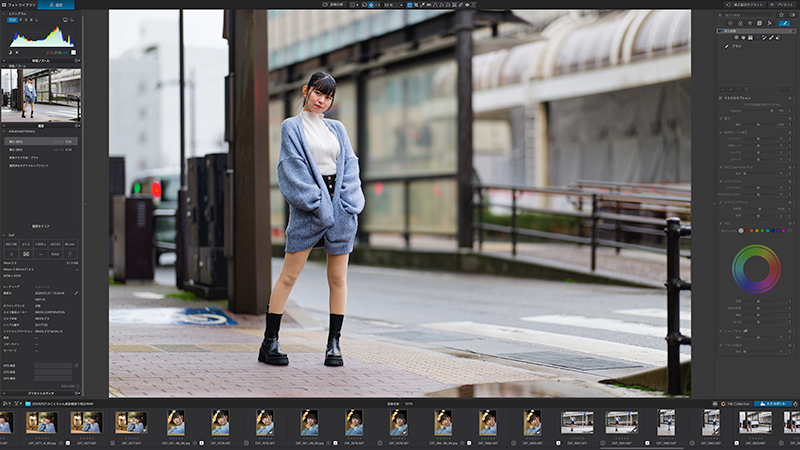Click the navigator preview image
This screenshot has height=450, width=800.
(41, 95)
